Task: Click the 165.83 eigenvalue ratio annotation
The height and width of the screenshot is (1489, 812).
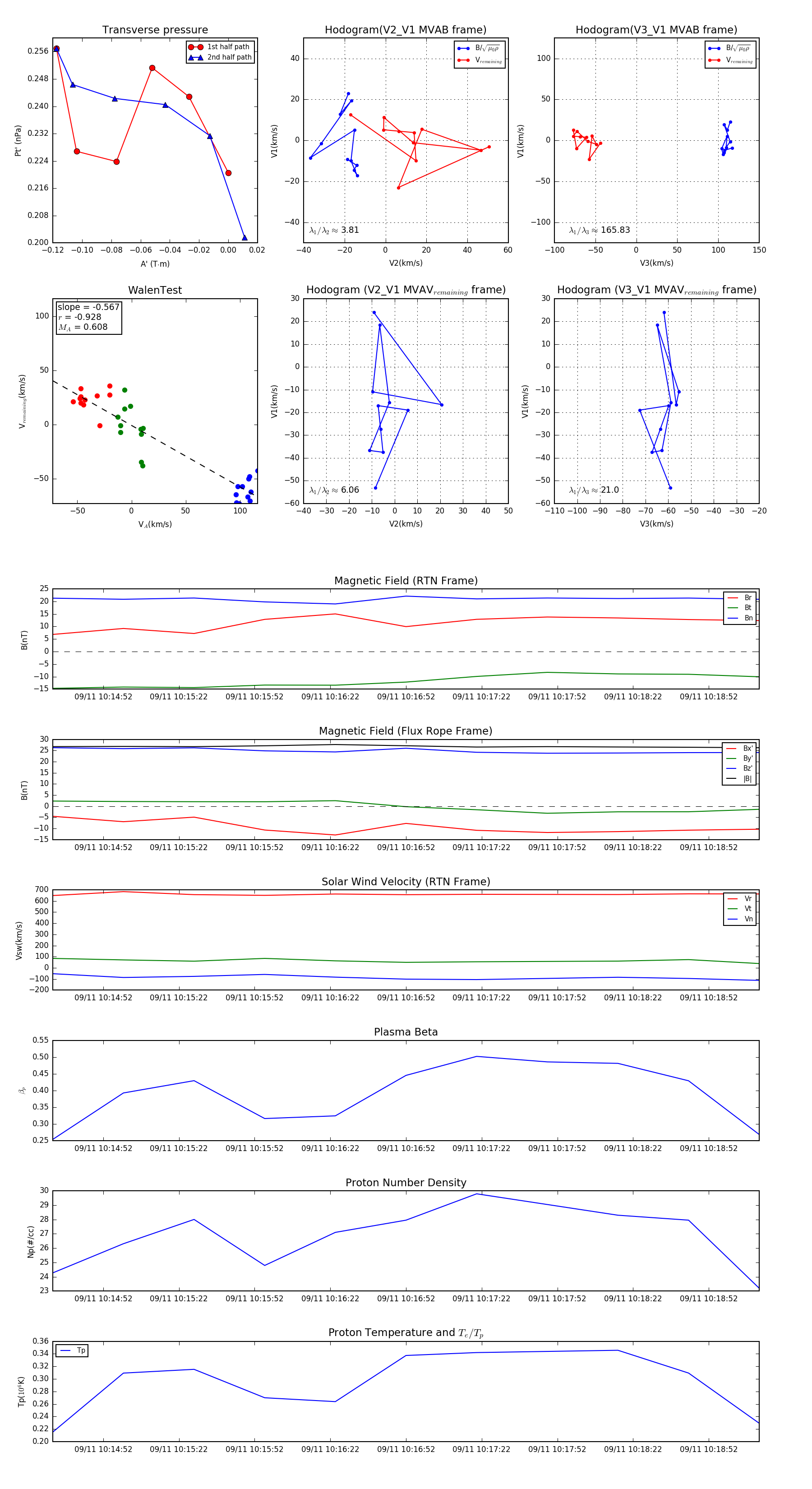Action: [600, 230]
